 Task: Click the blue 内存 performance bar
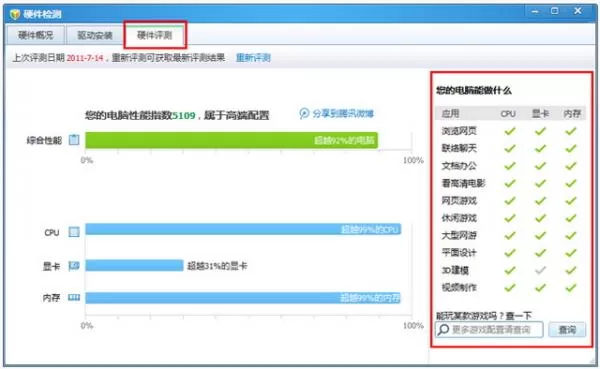click(x=243, y=298)
